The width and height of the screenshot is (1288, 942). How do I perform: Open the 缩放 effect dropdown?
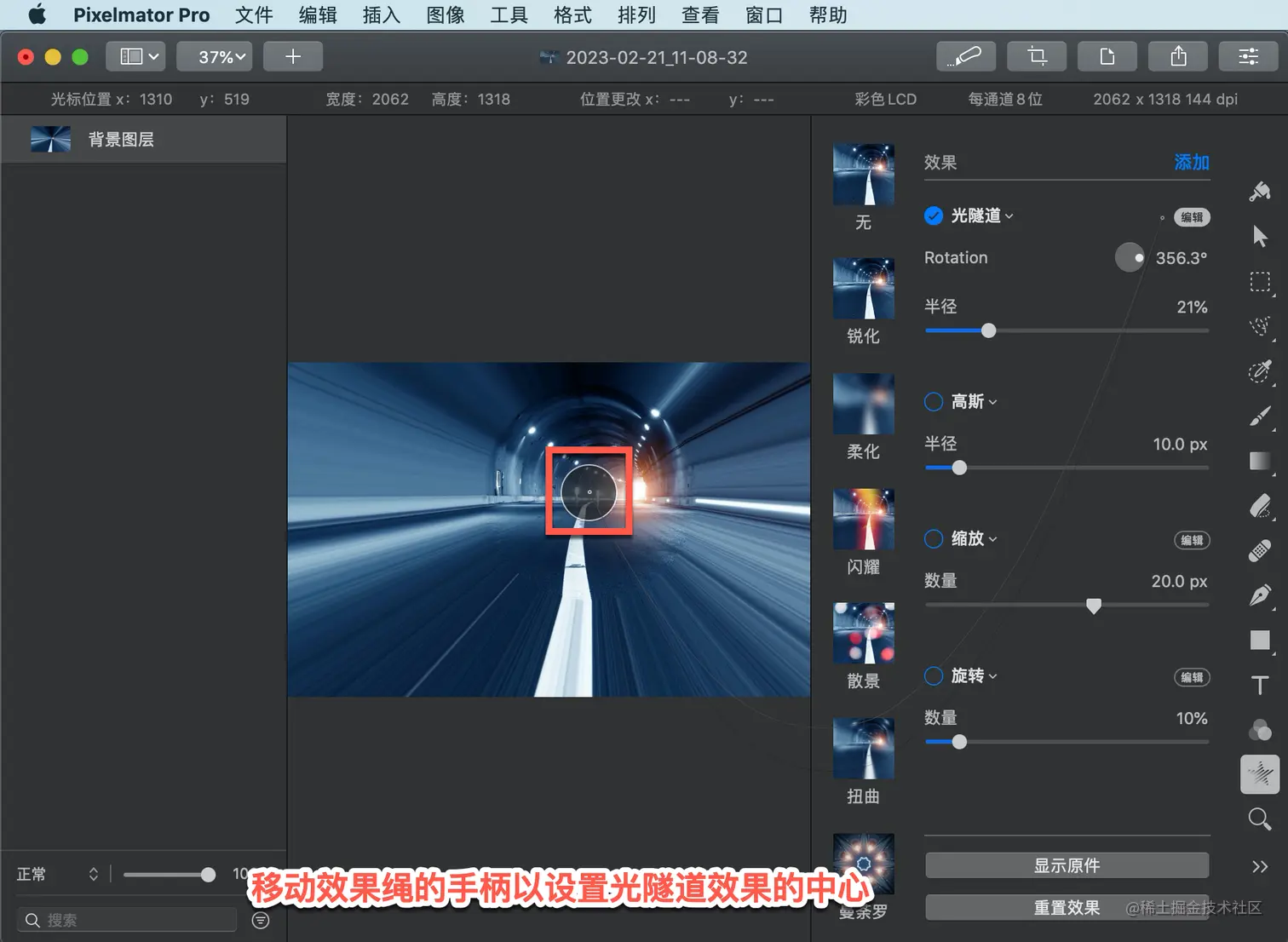pos(974,538)
